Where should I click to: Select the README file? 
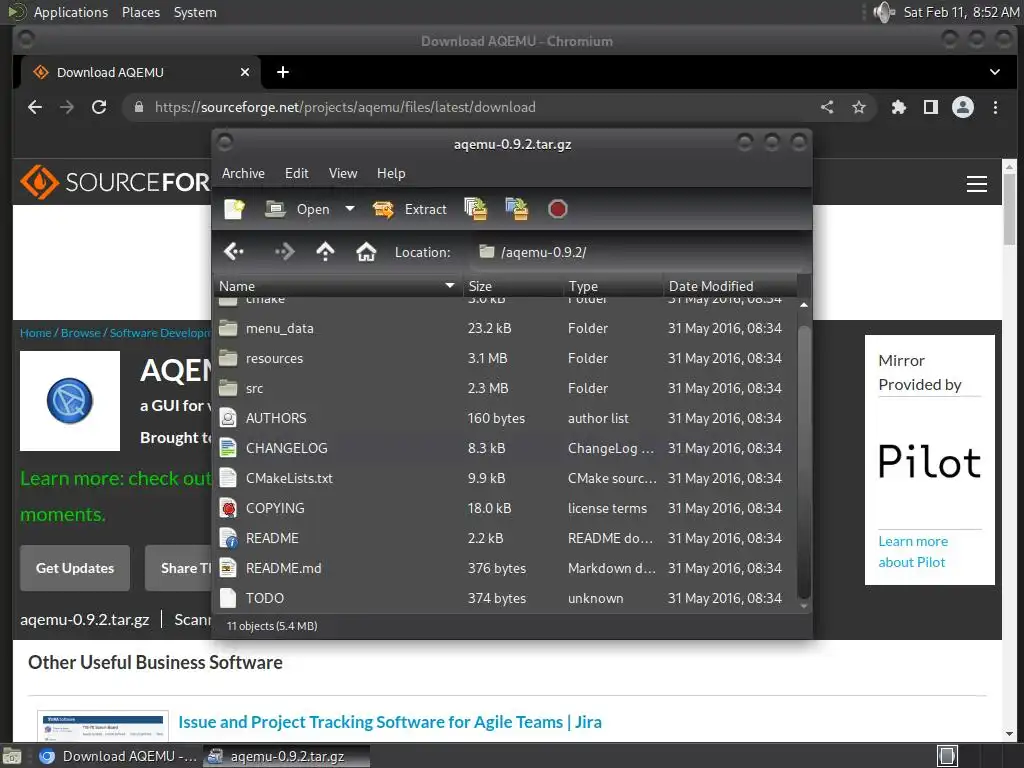pos(505,539)
